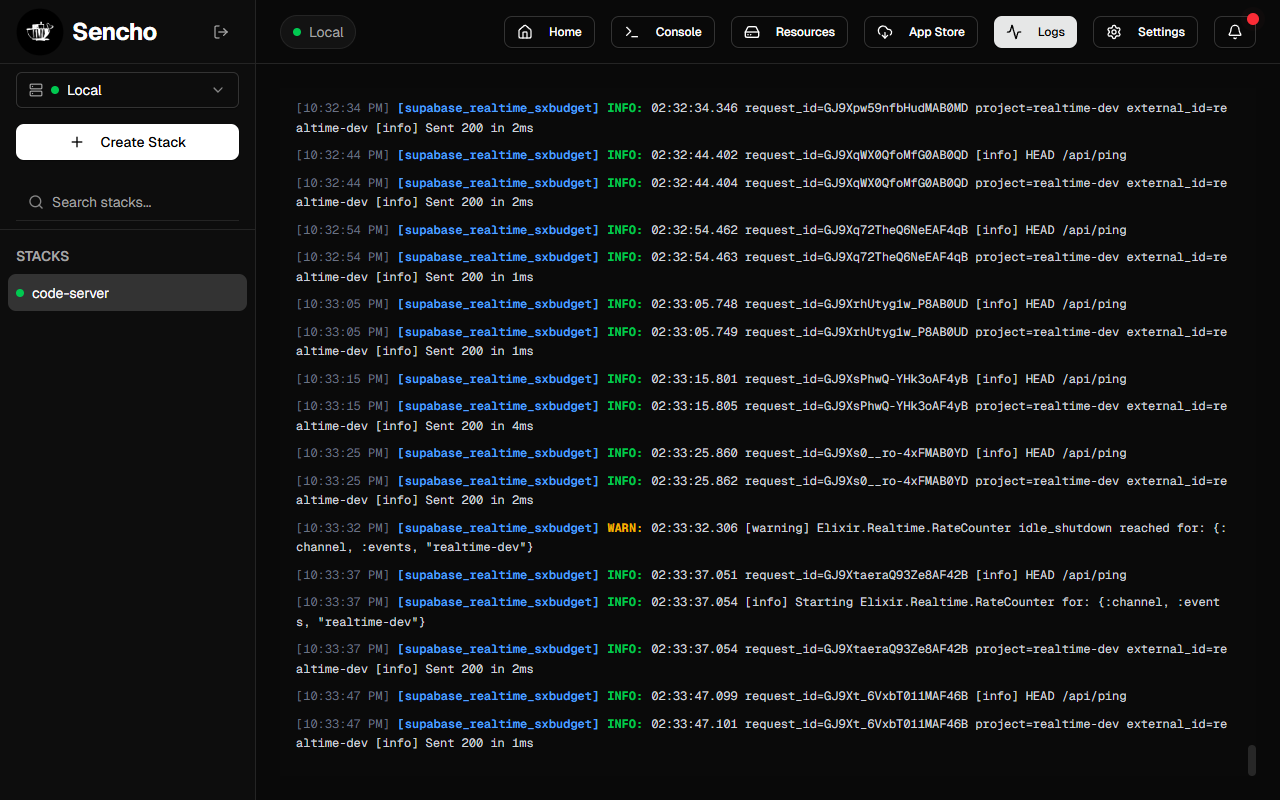Open the Resources tab
This screenshot has height=800, width=1280.
coord(789,32)
